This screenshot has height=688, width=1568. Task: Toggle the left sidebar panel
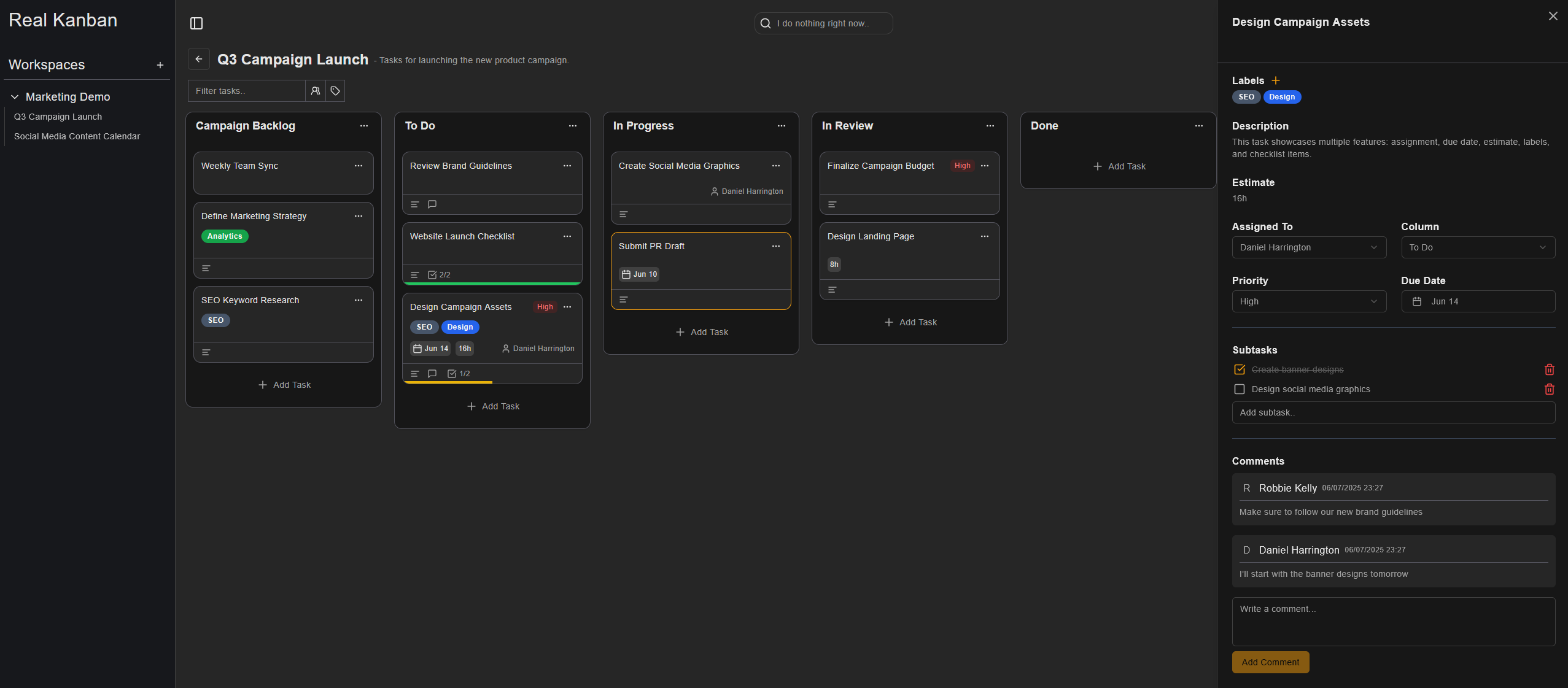196,23
